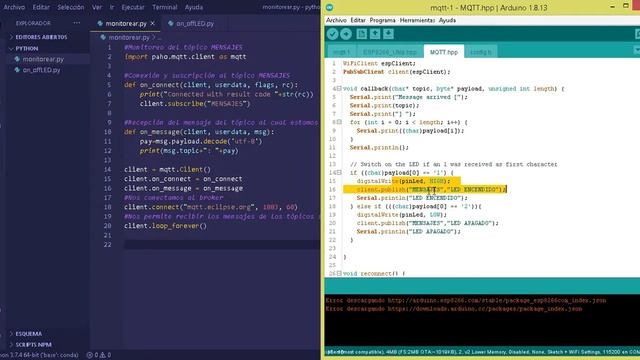Open the Explorer panel three-dots menu
The image size is (640, 360).
[77, 23]
